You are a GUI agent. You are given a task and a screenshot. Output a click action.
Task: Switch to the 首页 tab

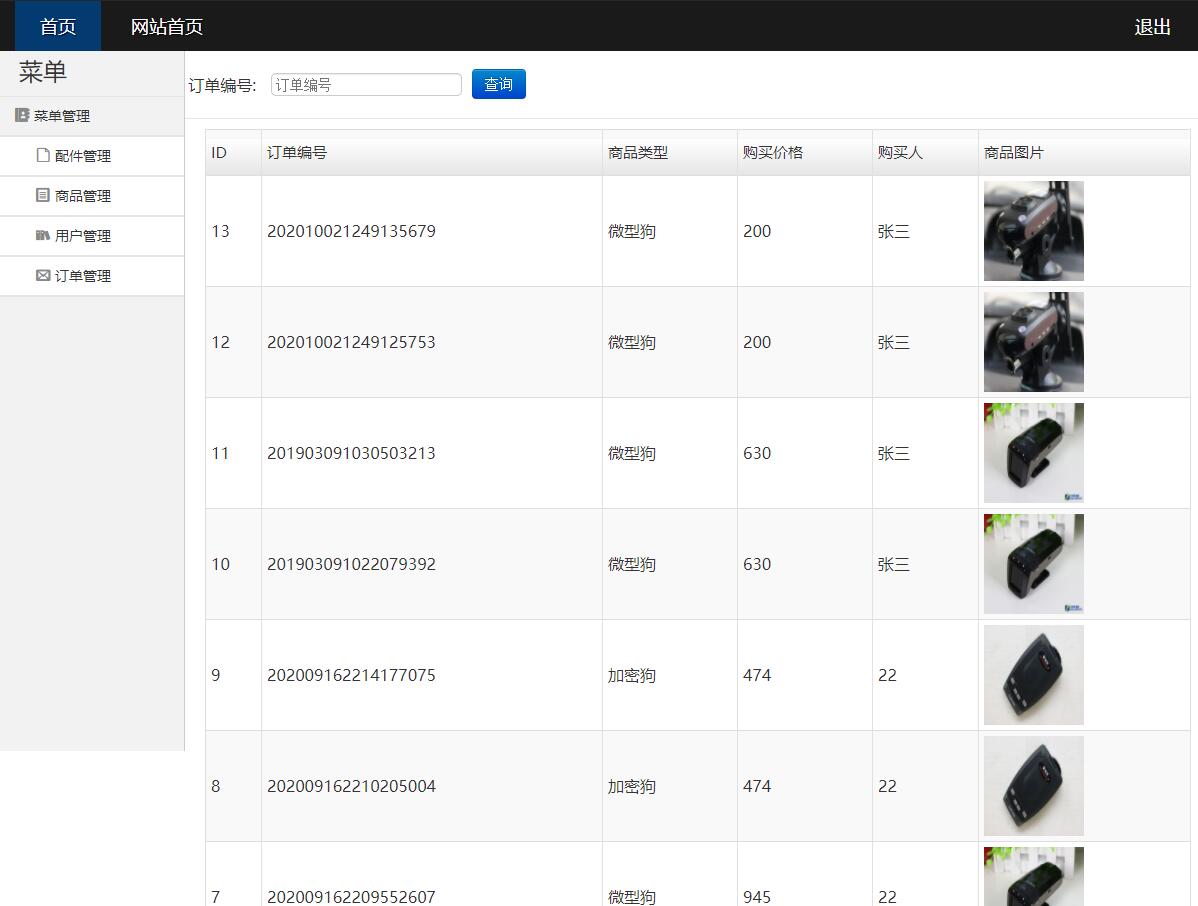(x=58, y=27)
